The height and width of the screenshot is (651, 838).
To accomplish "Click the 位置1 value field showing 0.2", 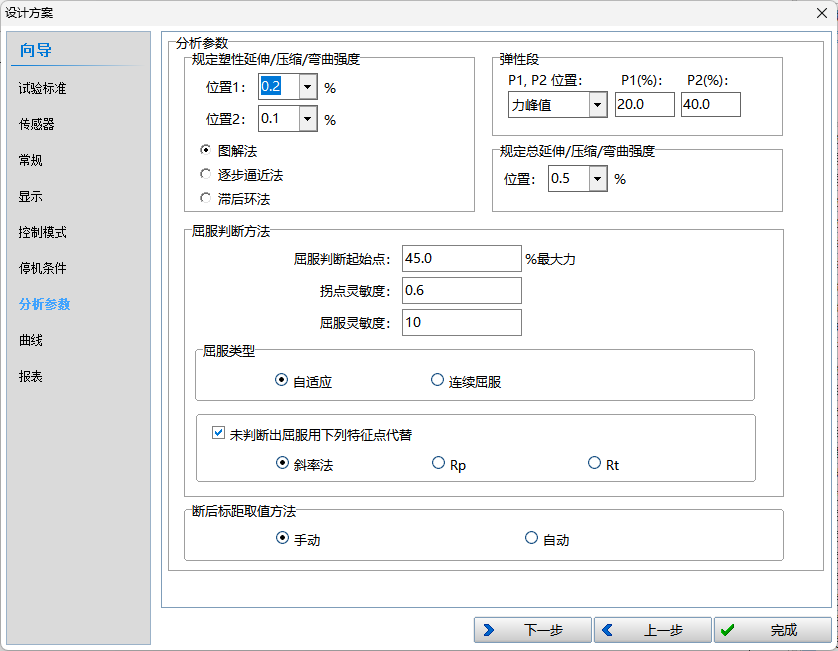I will (x=278, y=87).
